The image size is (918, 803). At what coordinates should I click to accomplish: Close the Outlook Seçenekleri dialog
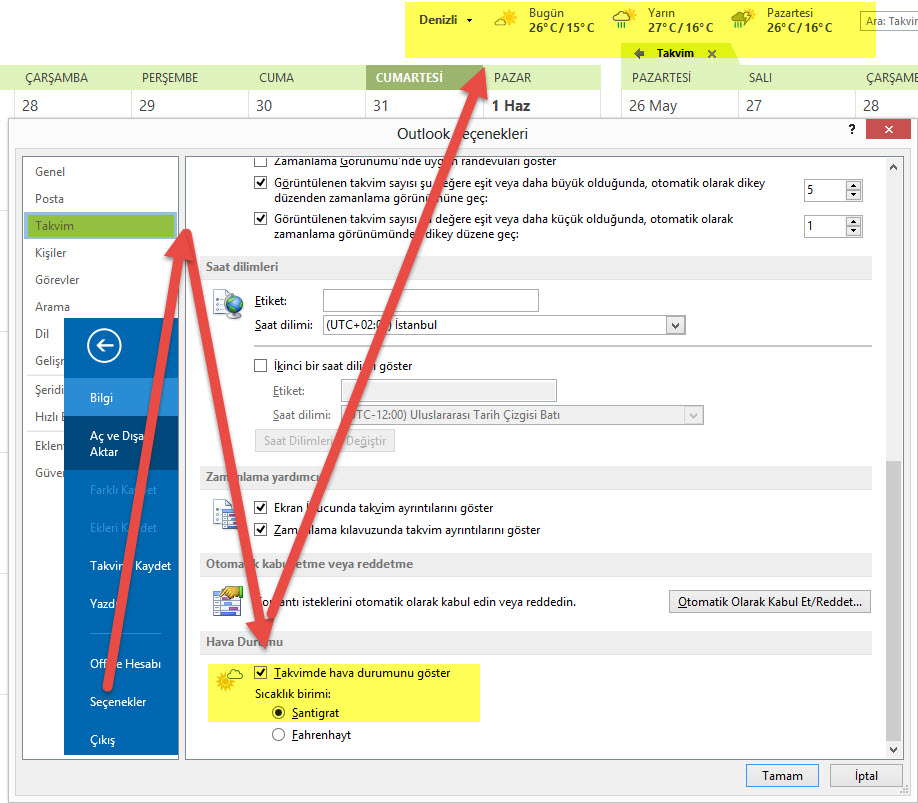coord(888,129)
